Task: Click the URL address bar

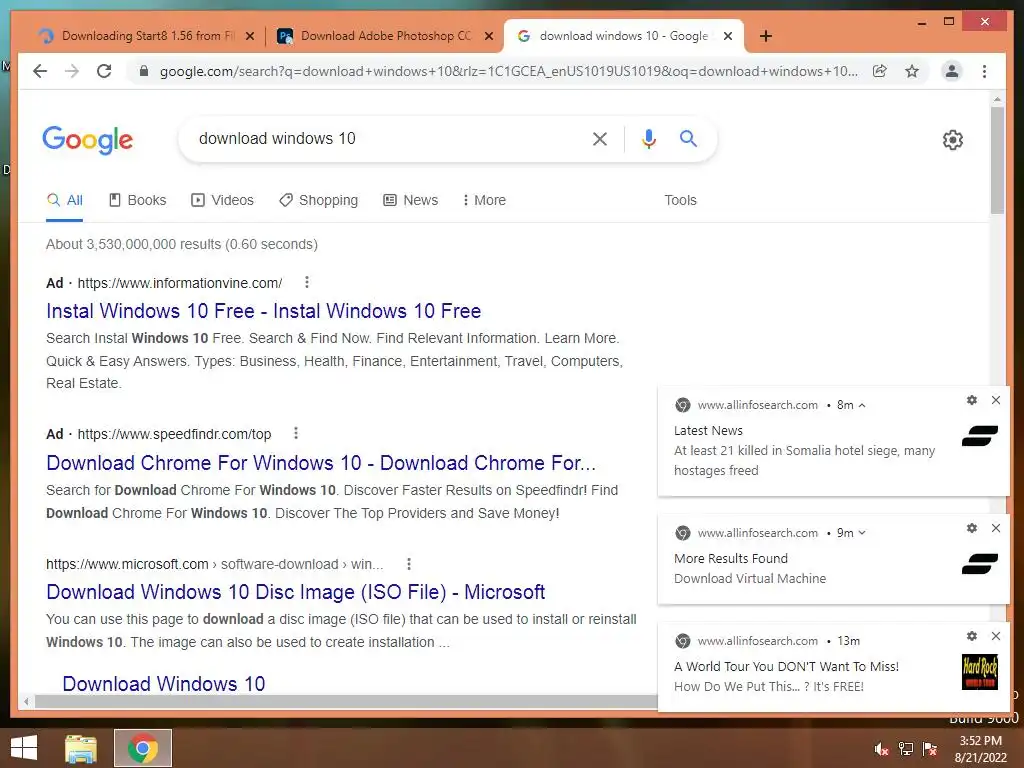Action: tap(508, 71)
